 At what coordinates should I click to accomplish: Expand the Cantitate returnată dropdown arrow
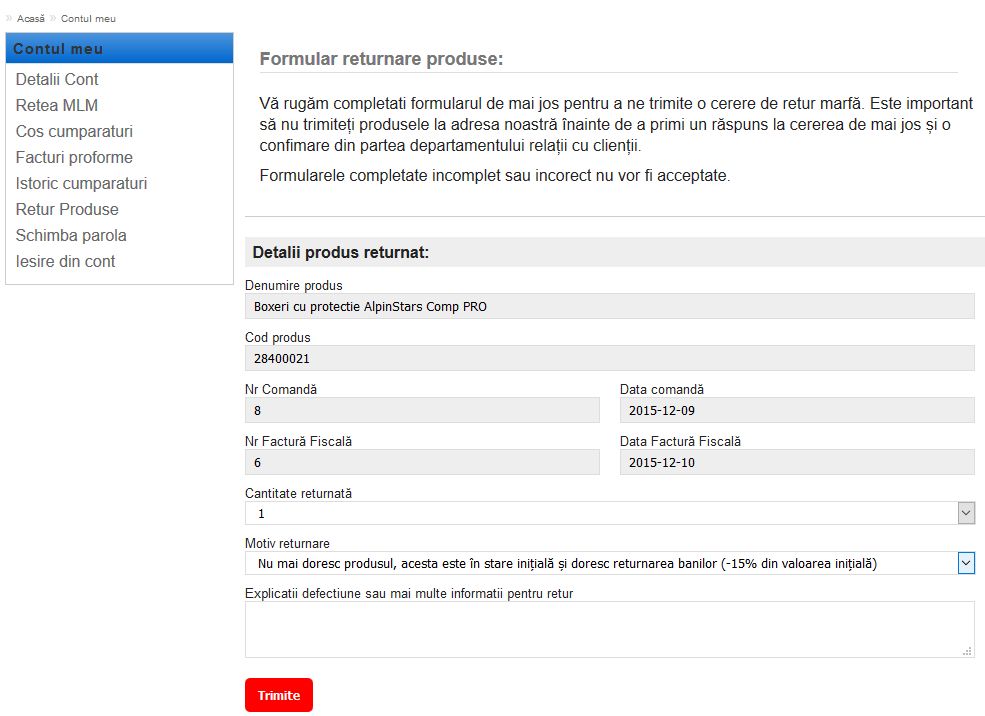coord(966,513)
